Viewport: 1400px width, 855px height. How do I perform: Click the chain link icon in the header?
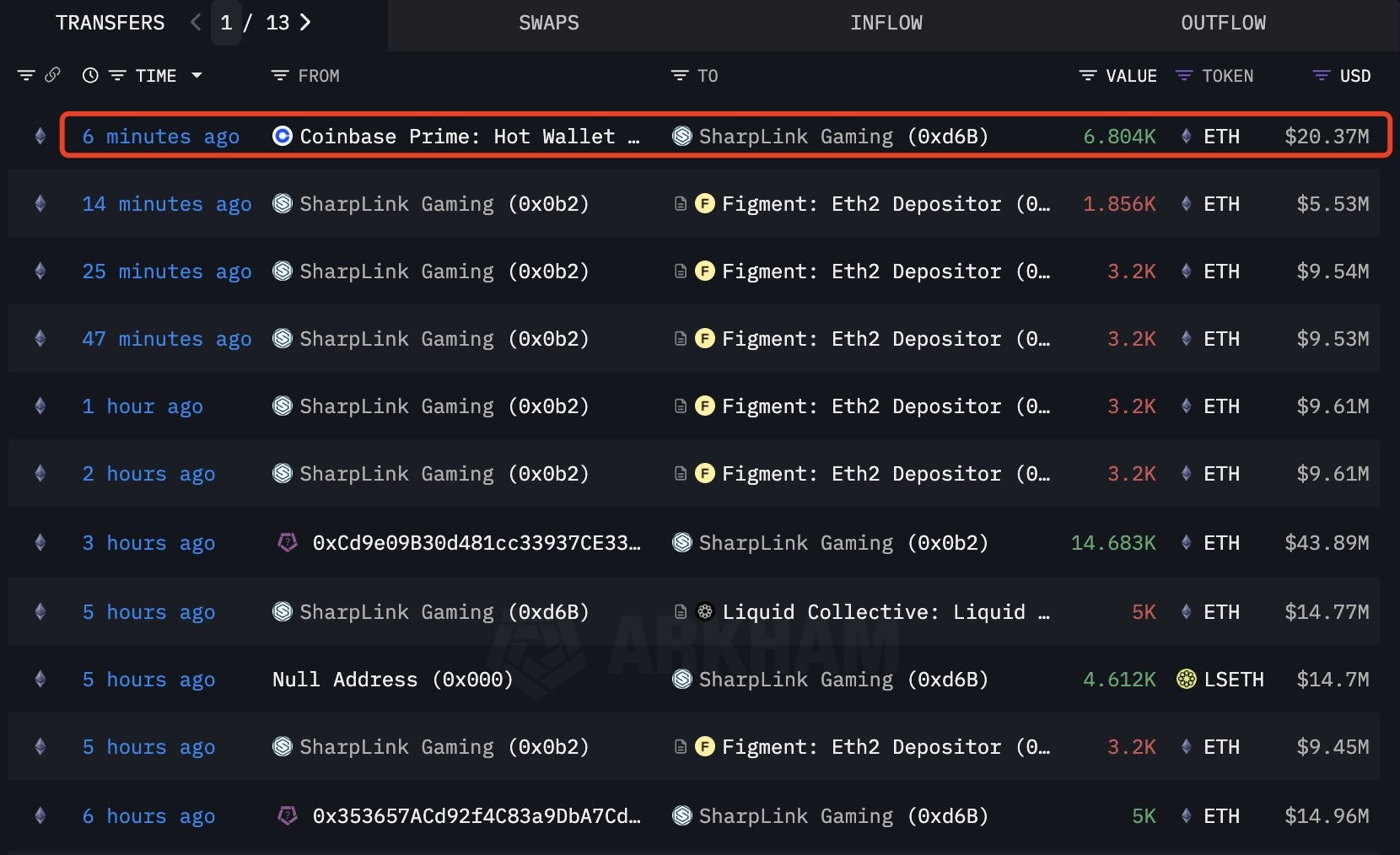[52, 75]
